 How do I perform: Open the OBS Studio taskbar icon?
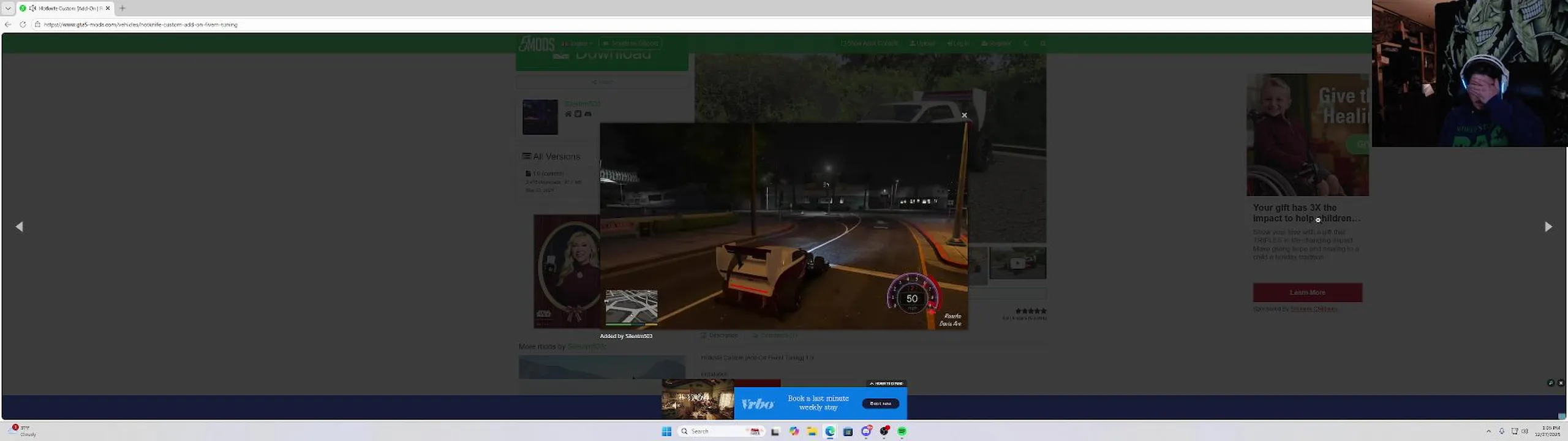tap(884, 431)
